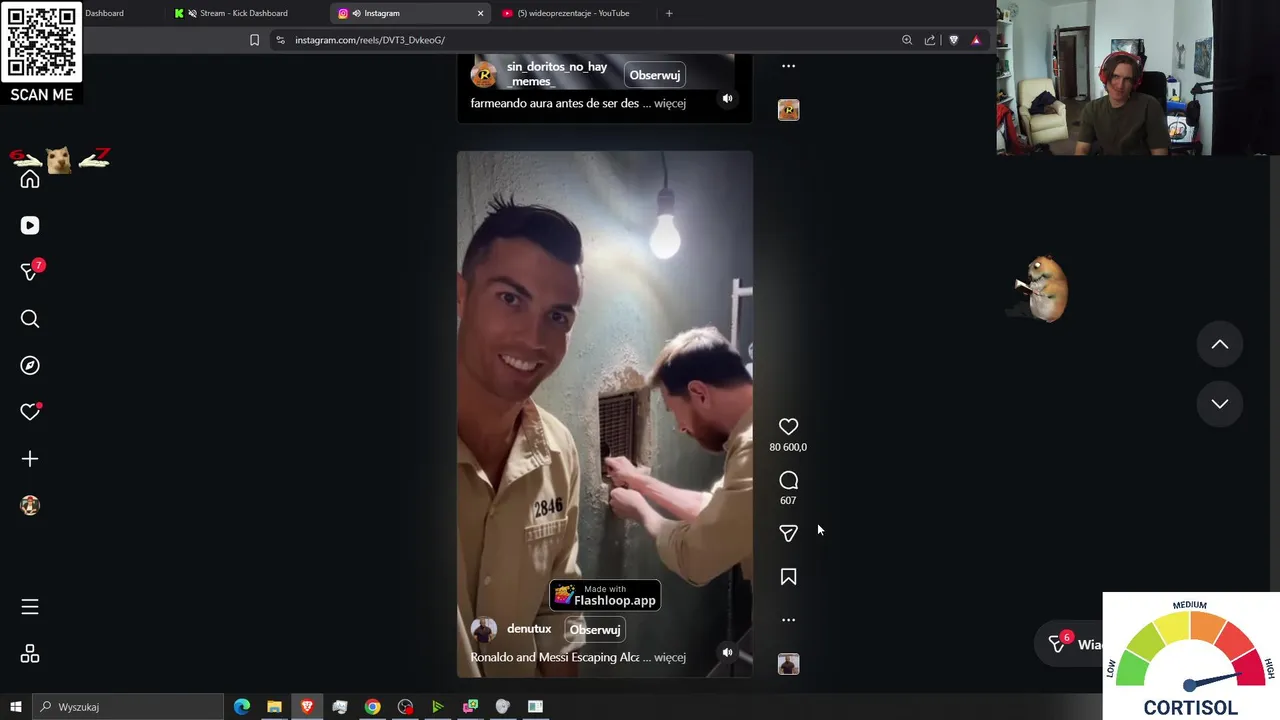
Task: Click the Wyszukaj taskbar search box
Action: [128, 707]
